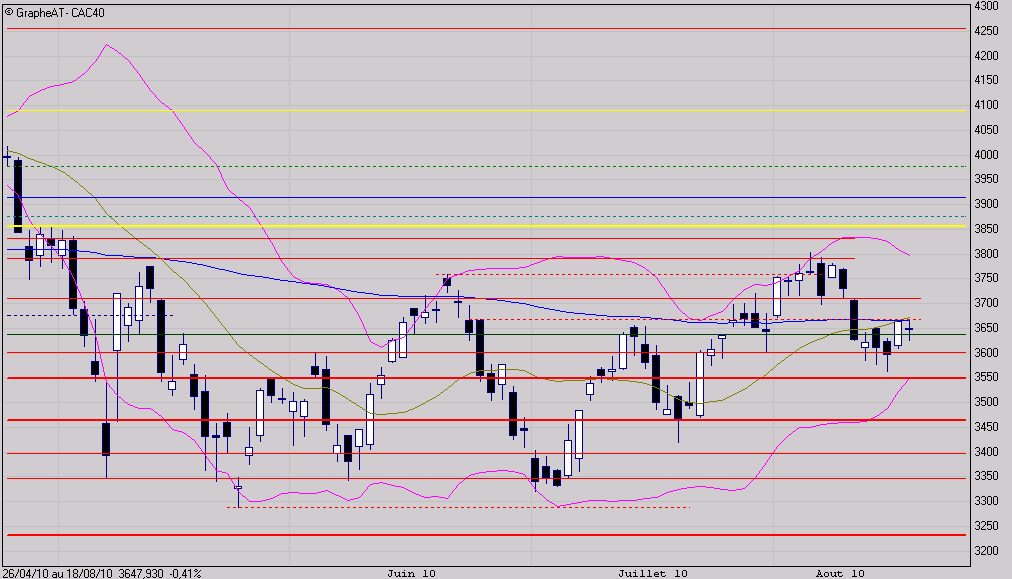Click the 3550 price axis label

tap(986, 377)
